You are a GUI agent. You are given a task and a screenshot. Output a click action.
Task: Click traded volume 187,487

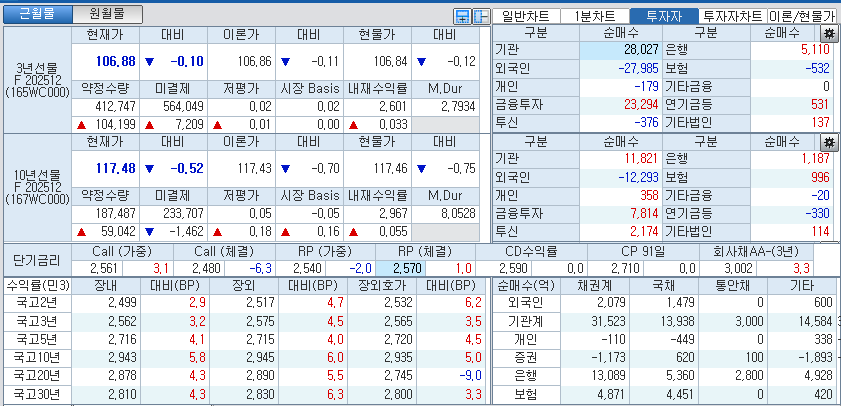(x=115, y=213)
